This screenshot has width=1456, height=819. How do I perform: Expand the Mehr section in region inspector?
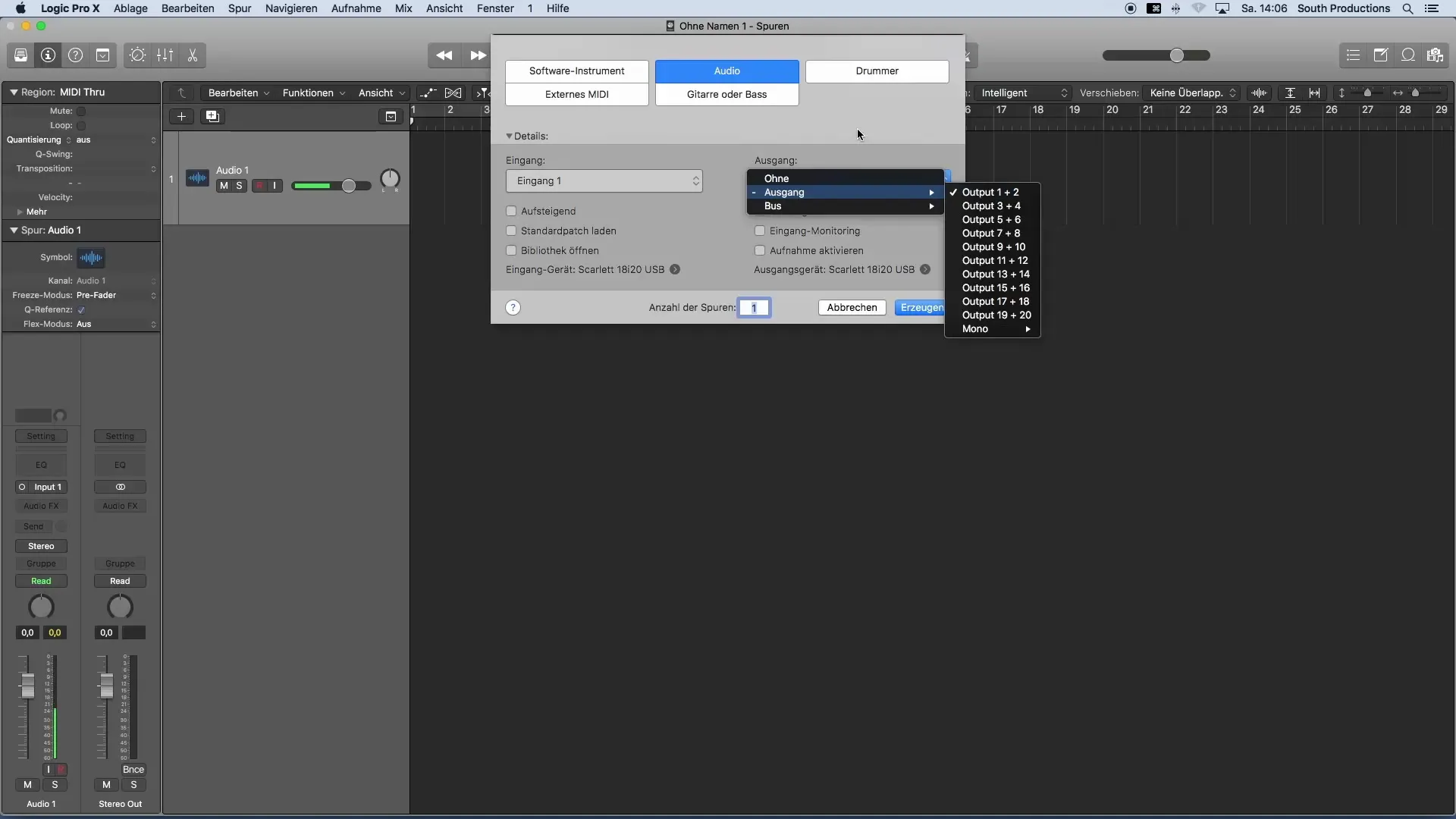click(x=20, y=212)
